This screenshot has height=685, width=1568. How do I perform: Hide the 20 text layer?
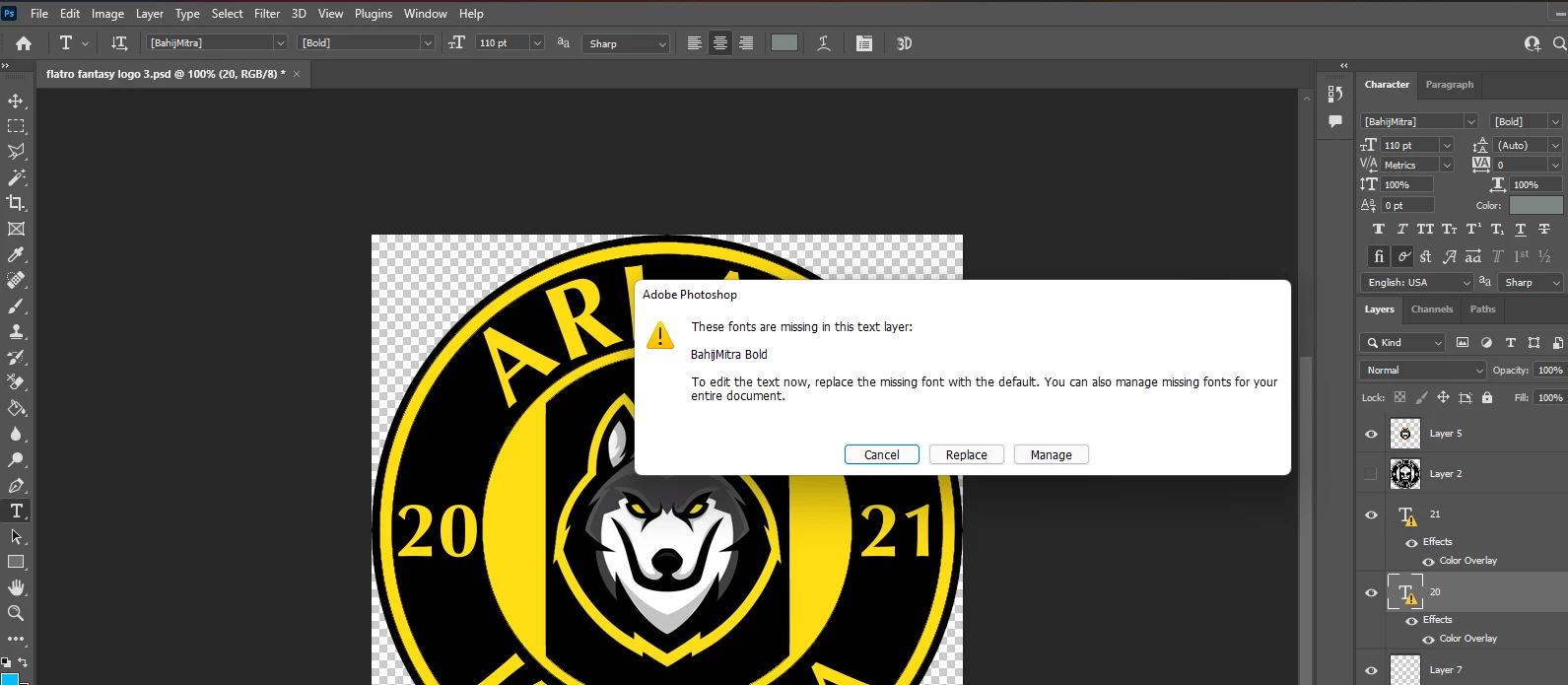click(x=1371, y=592)
